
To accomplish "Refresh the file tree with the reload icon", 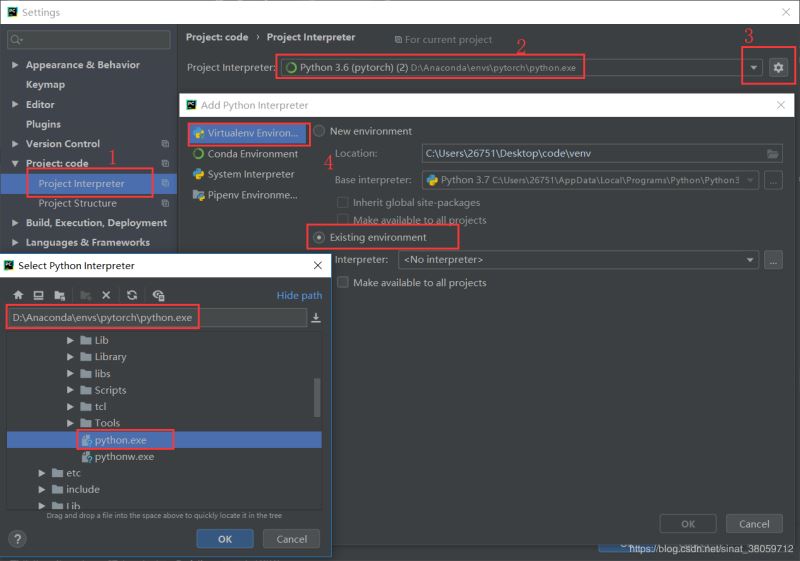I will tap(132, 295).
